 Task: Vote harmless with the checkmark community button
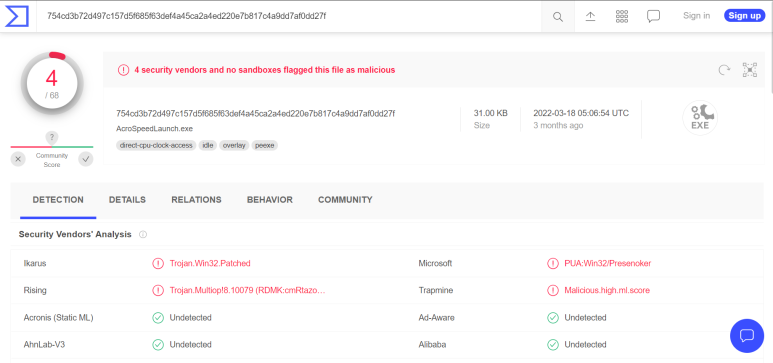[86, 159]
